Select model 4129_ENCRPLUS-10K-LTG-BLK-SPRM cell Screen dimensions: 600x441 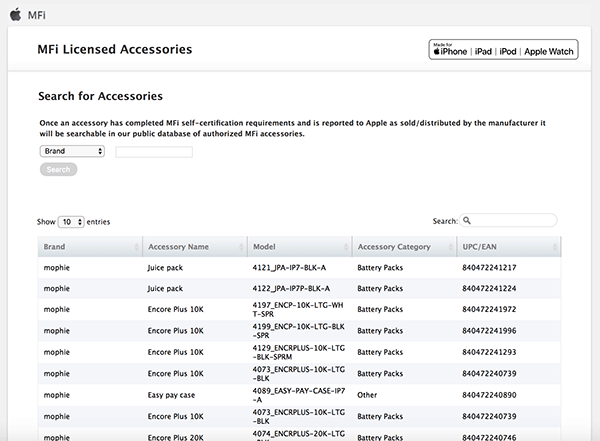(x=299, y=352)
